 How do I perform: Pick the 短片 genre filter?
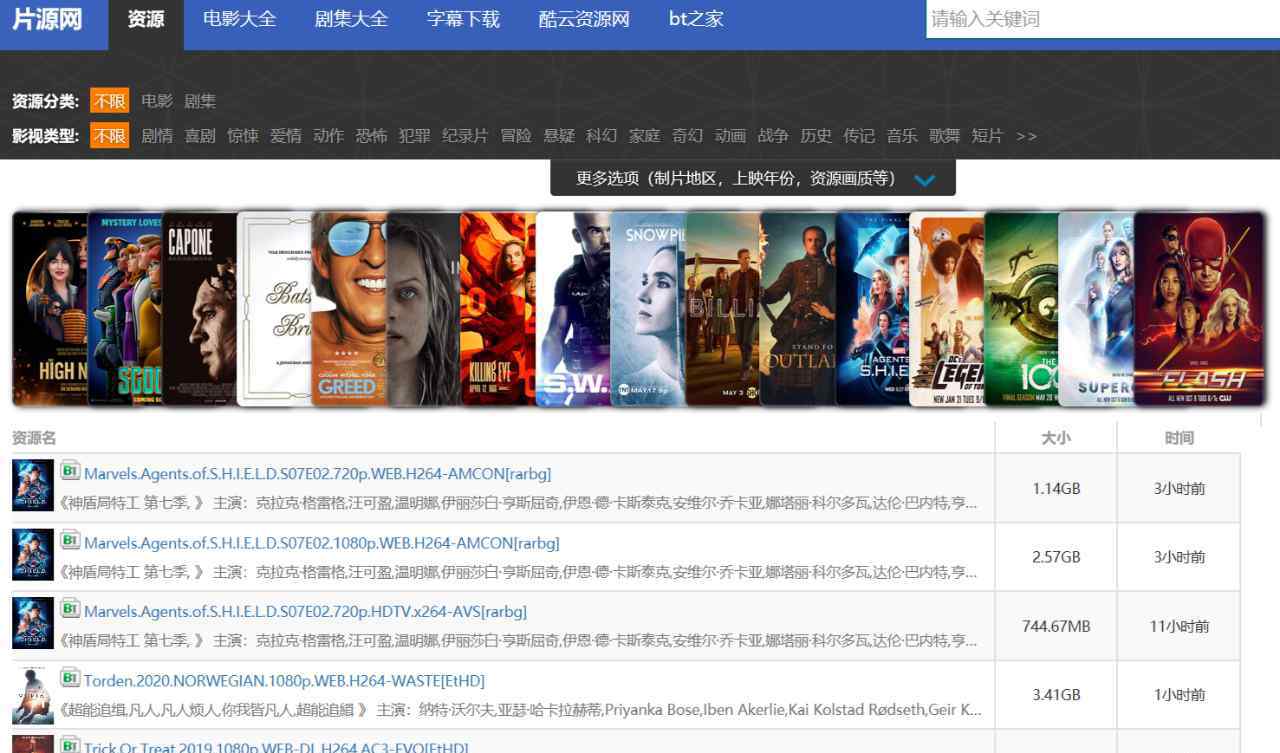coord(988,135)
